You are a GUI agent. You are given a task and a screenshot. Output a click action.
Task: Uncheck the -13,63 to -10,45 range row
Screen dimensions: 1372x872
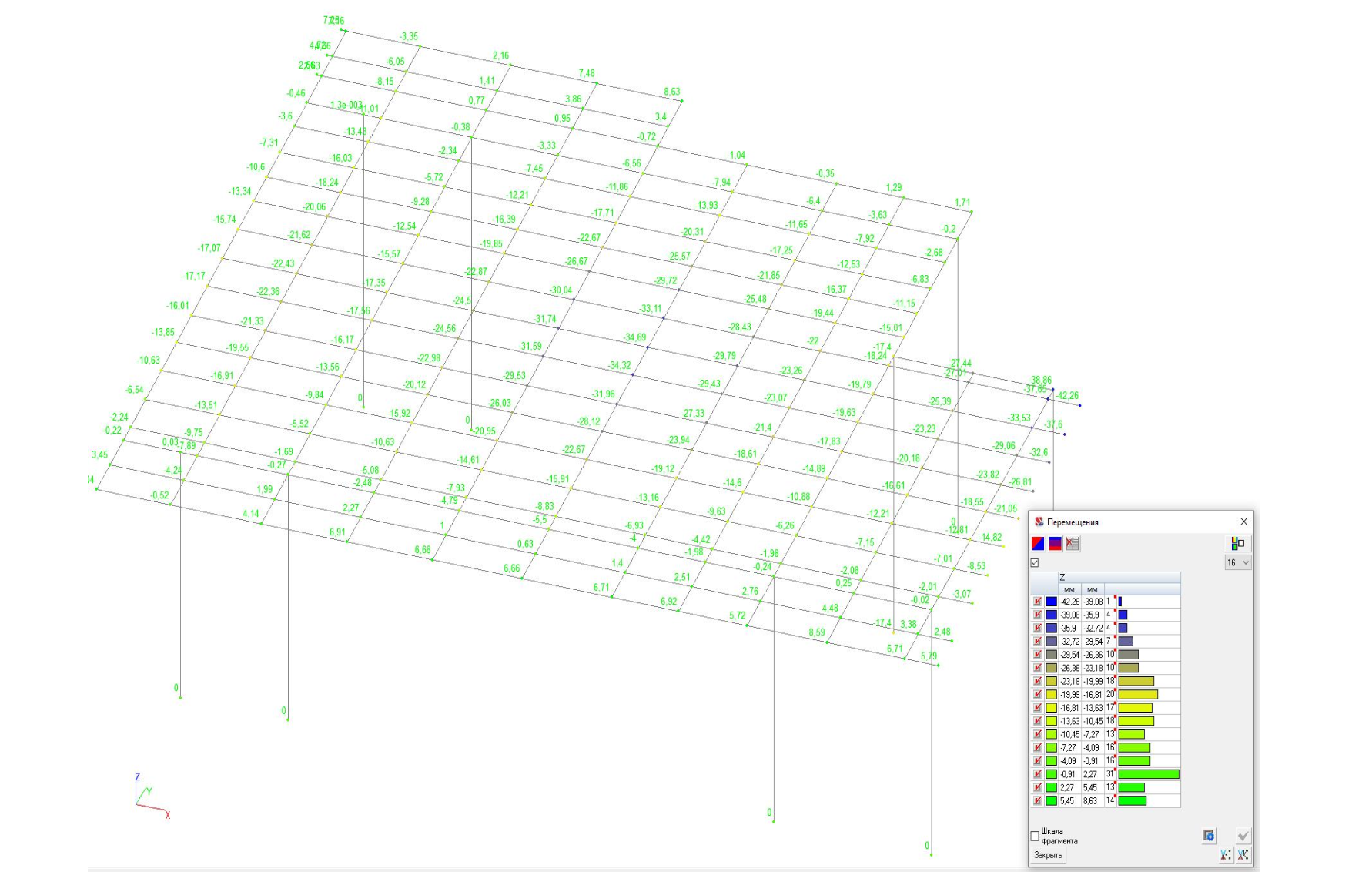[1037, 721]
